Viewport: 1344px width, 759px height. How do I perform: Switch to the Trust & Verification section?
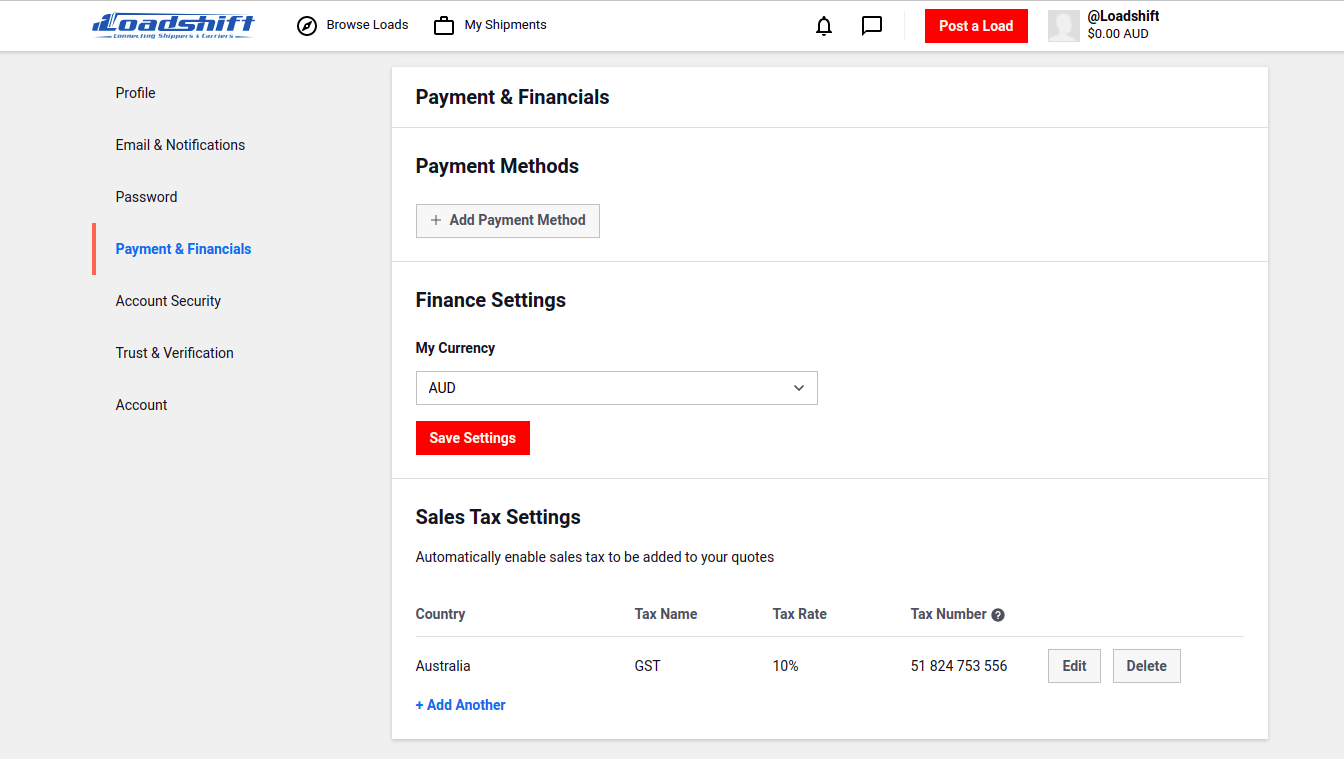pyautogui.click(x=174, y=352)
